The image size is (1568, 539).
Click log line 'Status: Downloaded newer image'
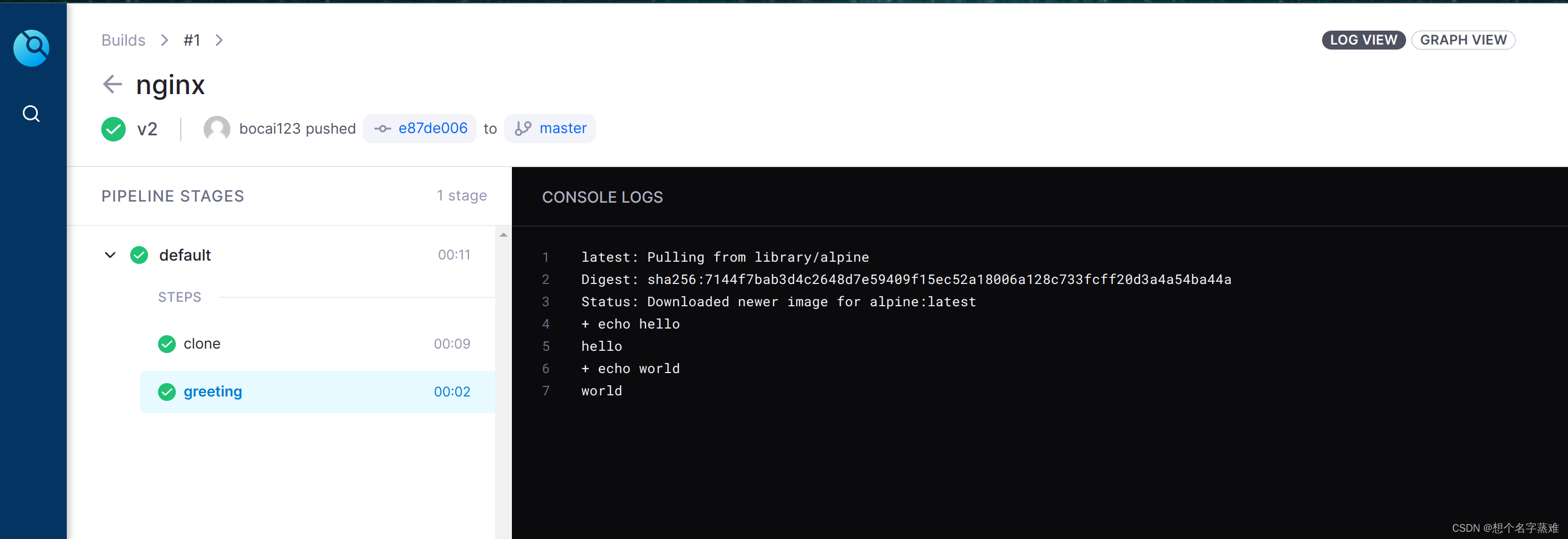coord(778,302)
